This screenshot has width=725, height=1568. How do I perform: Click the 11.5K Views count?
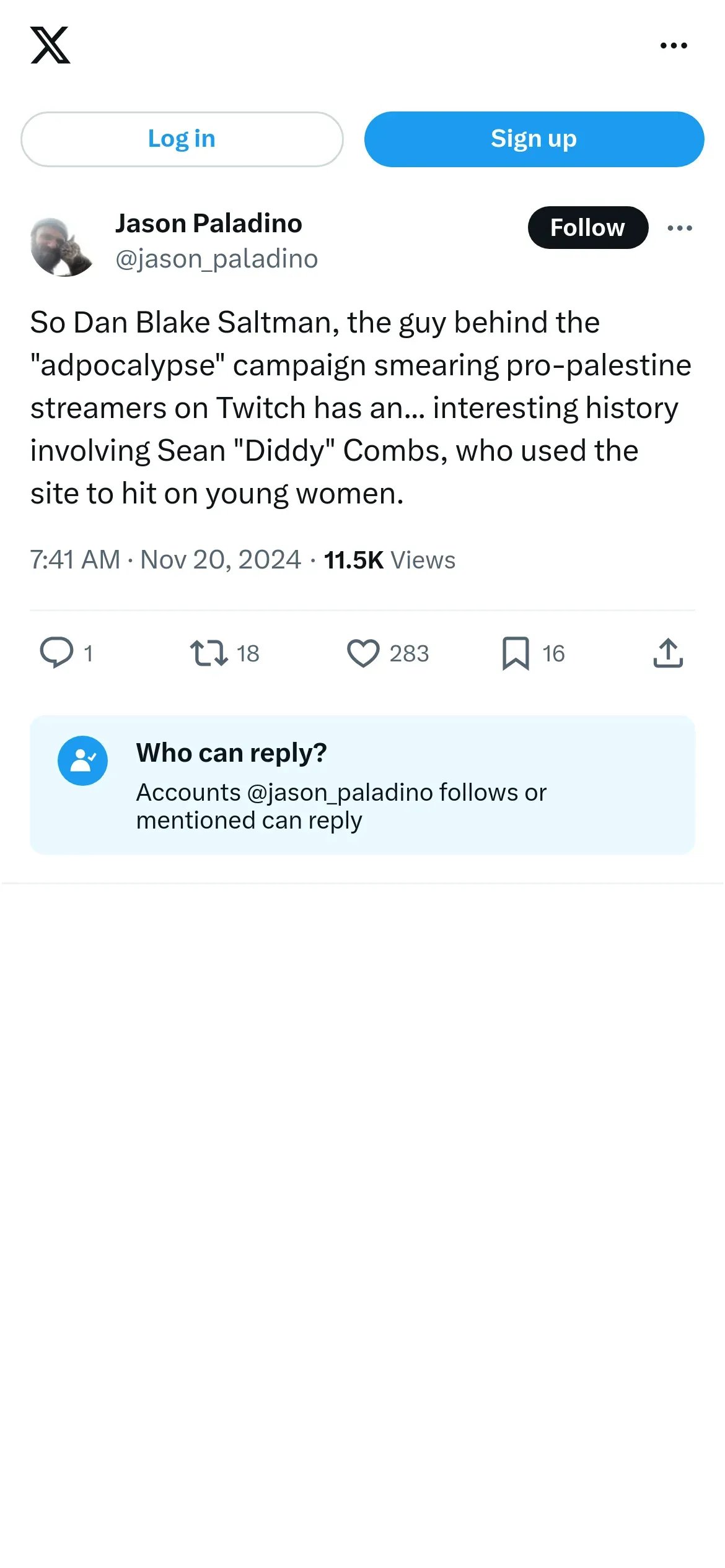pyautogui.click(x=389, y=560)
